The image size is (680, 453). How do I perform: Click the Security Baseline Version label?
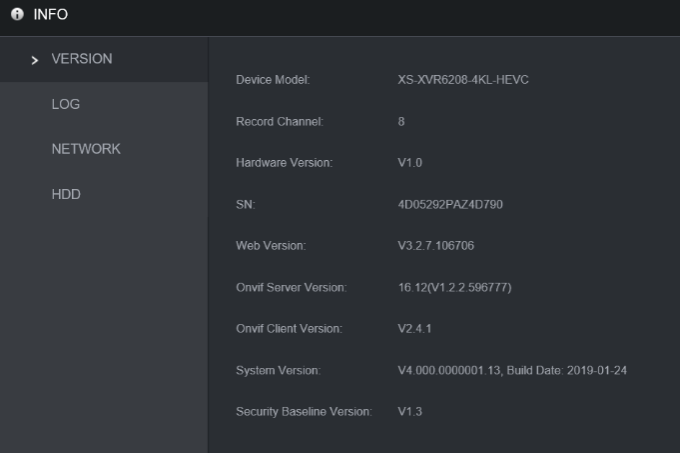tap(304, 411)
